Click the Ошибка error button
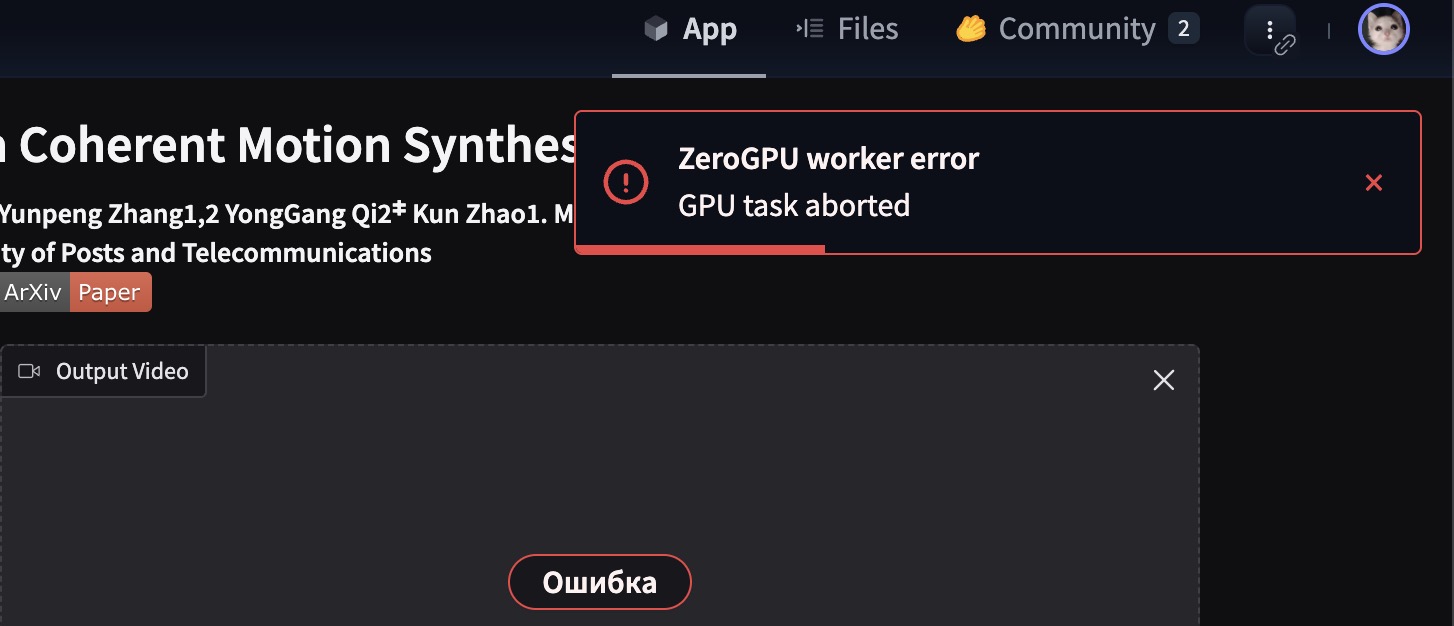 [x=600, y=582]
